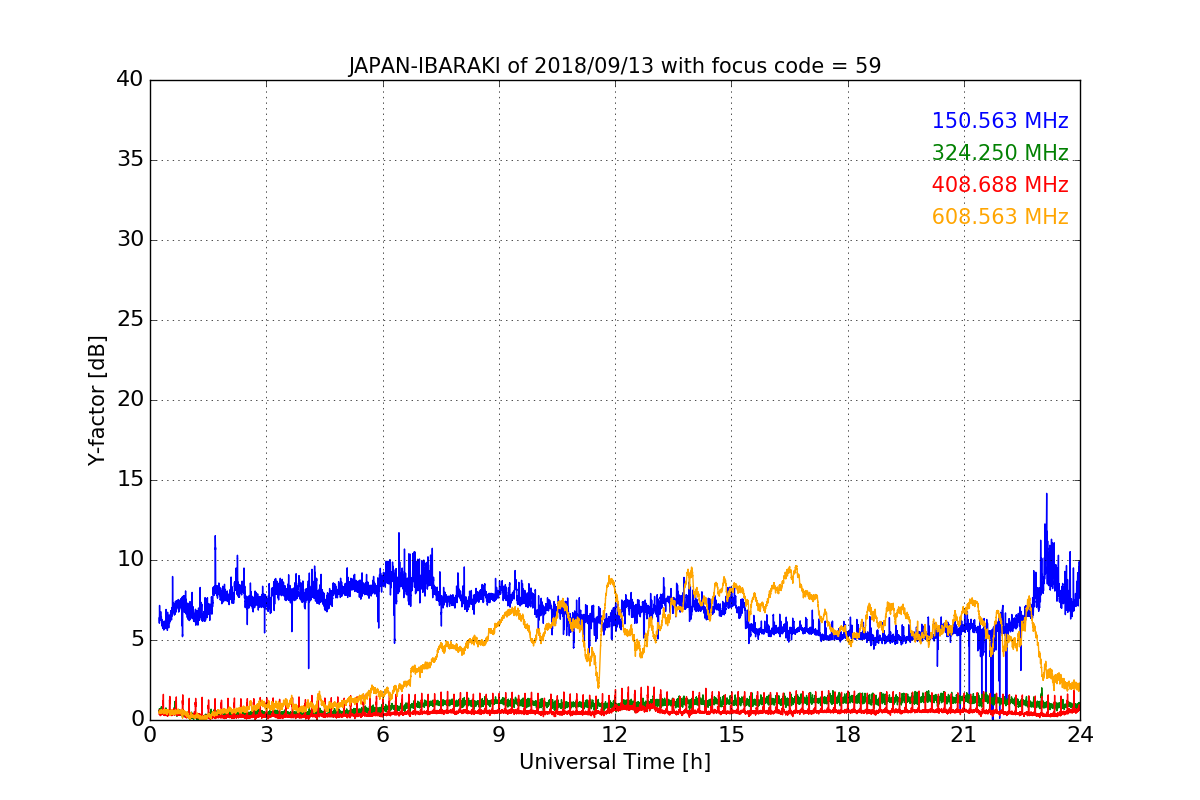Click the x-axis tick label 18
The width and height of the screenshot is (1200, 800).
click(848, 735)
